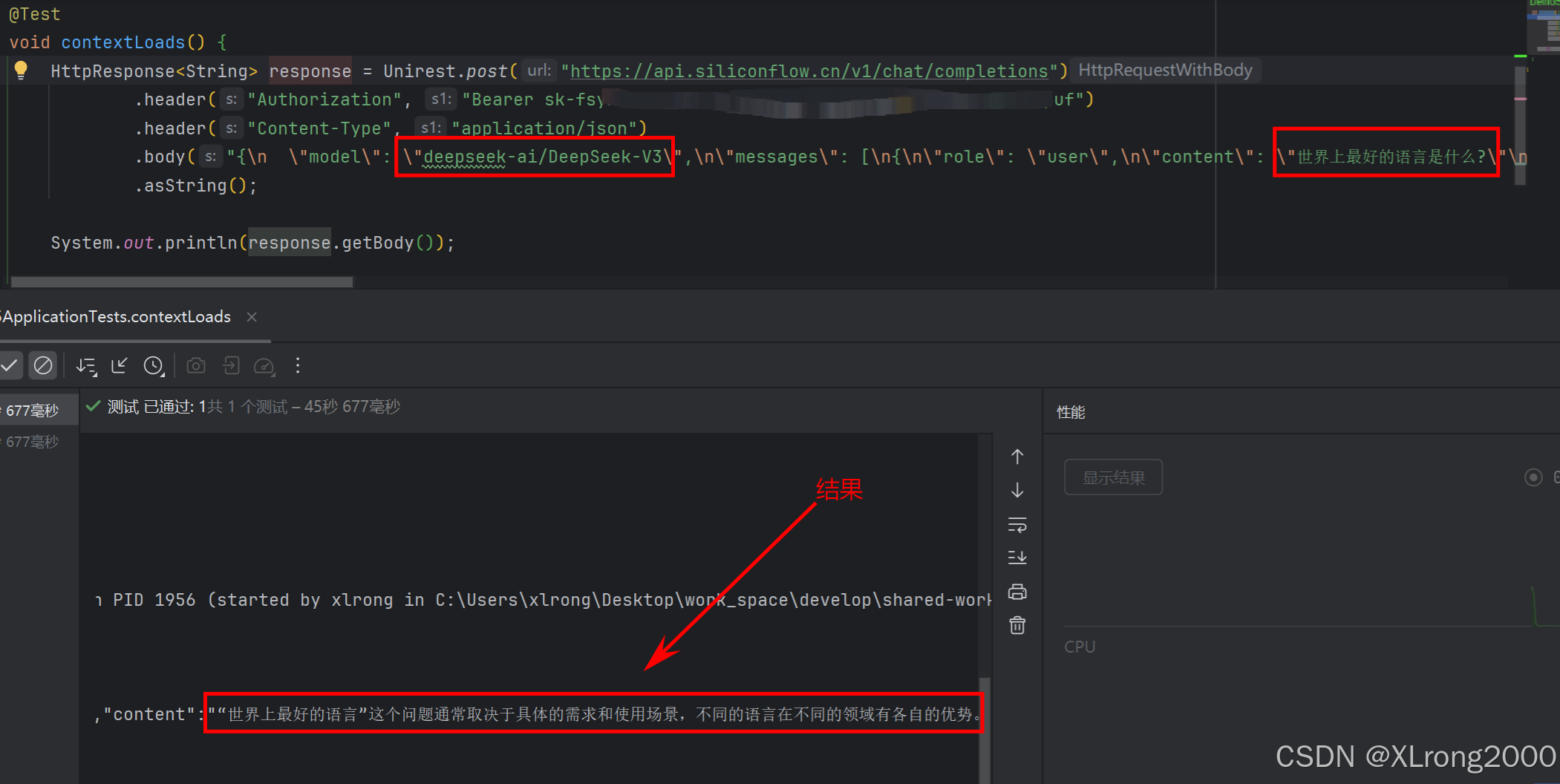Select first 677毫秒 test tree row

[39, 410]
